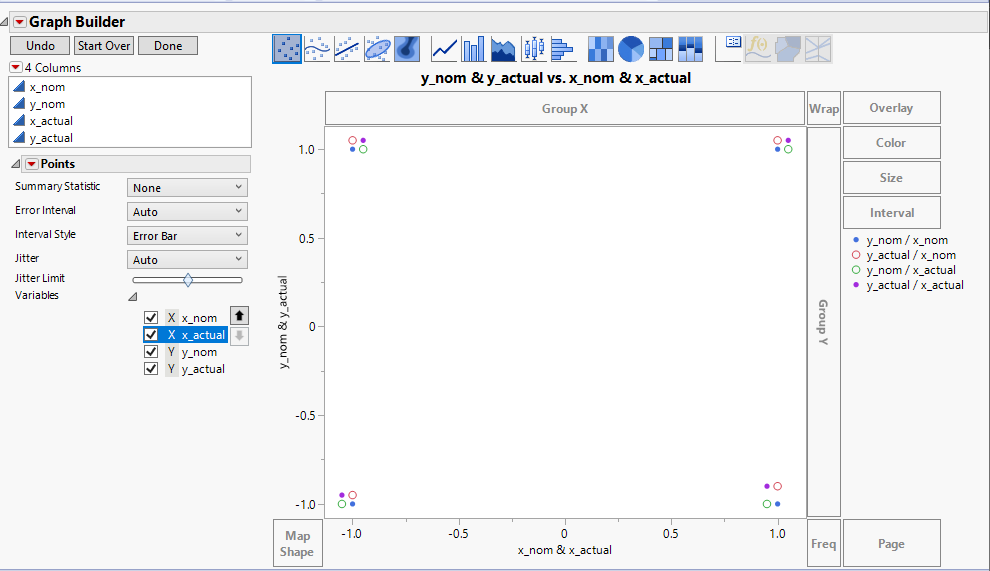Click the Group Y drop zone

click(824, 322)
